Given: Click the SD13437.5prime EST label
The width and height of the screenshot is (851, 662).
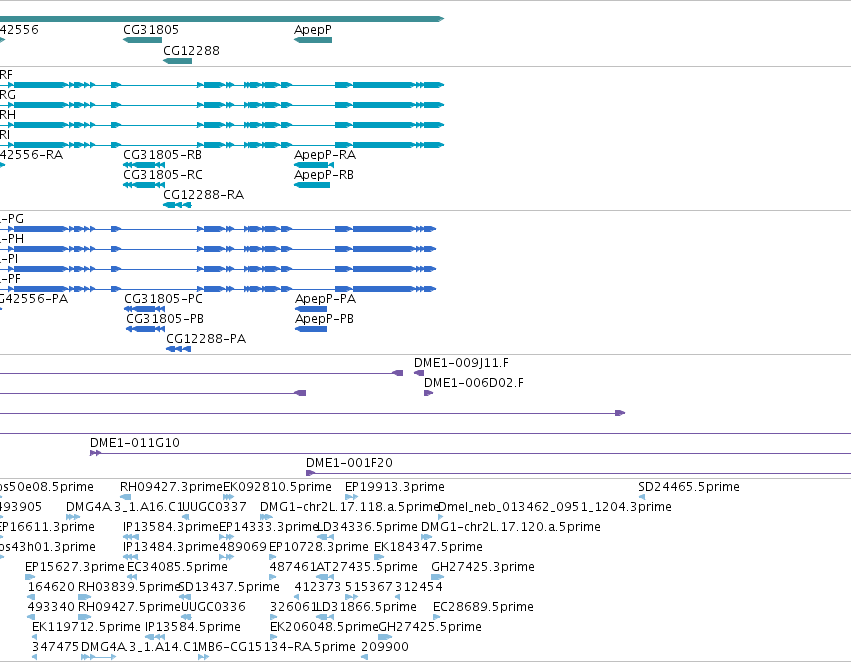Looking at the screenshot, I should point(228,587).
